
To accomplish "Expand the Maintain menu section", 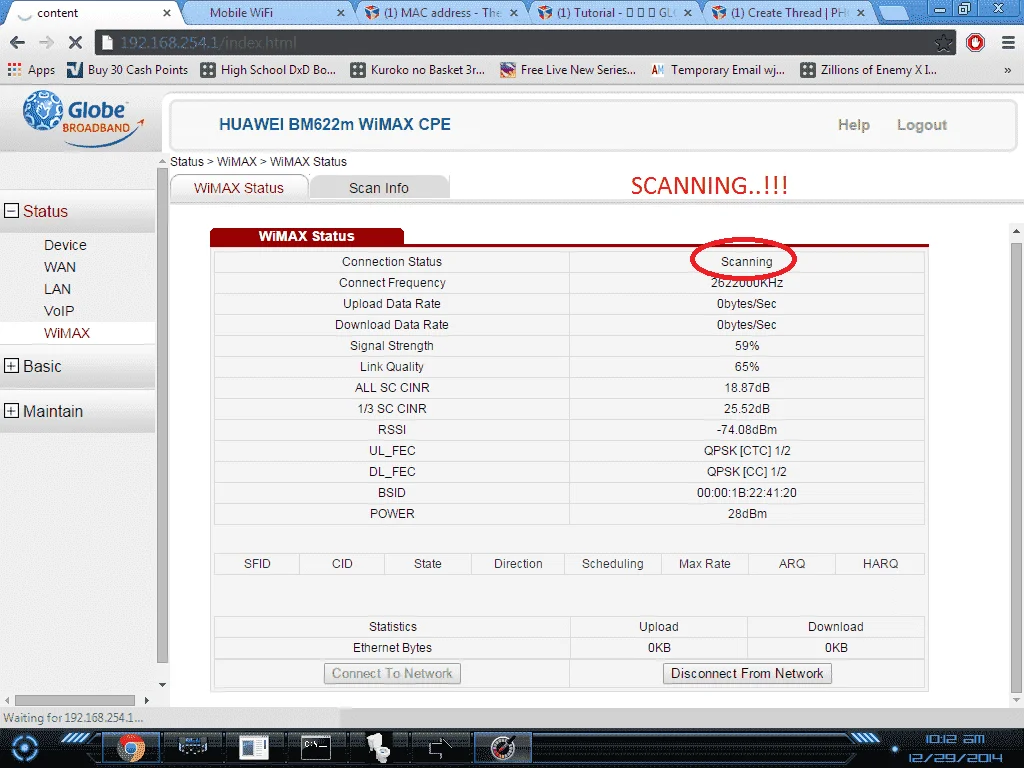I will (11, 411).
